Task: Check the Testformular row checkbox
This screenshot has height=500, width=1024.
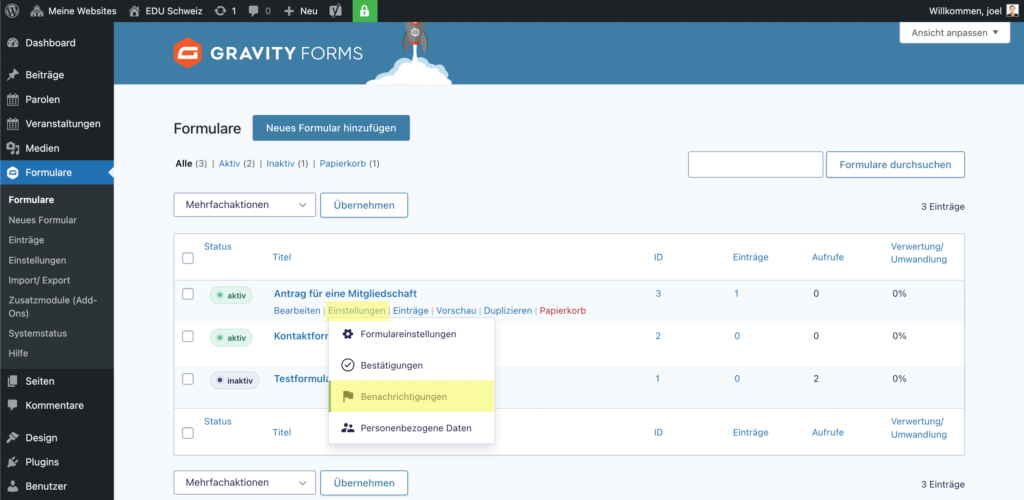Action: coord(188,379)
